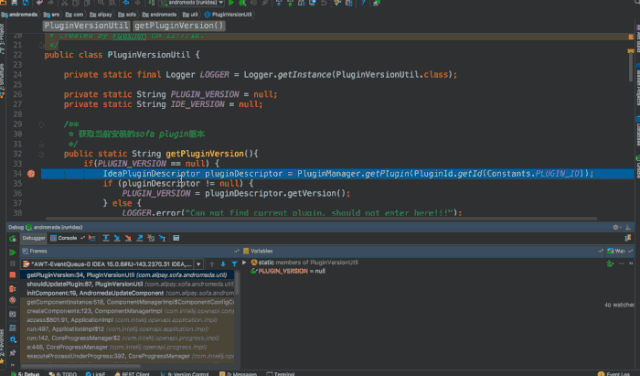Toggle the frames filter funnel icon
This screenshot has width=640, height=376.
(234, 264)
